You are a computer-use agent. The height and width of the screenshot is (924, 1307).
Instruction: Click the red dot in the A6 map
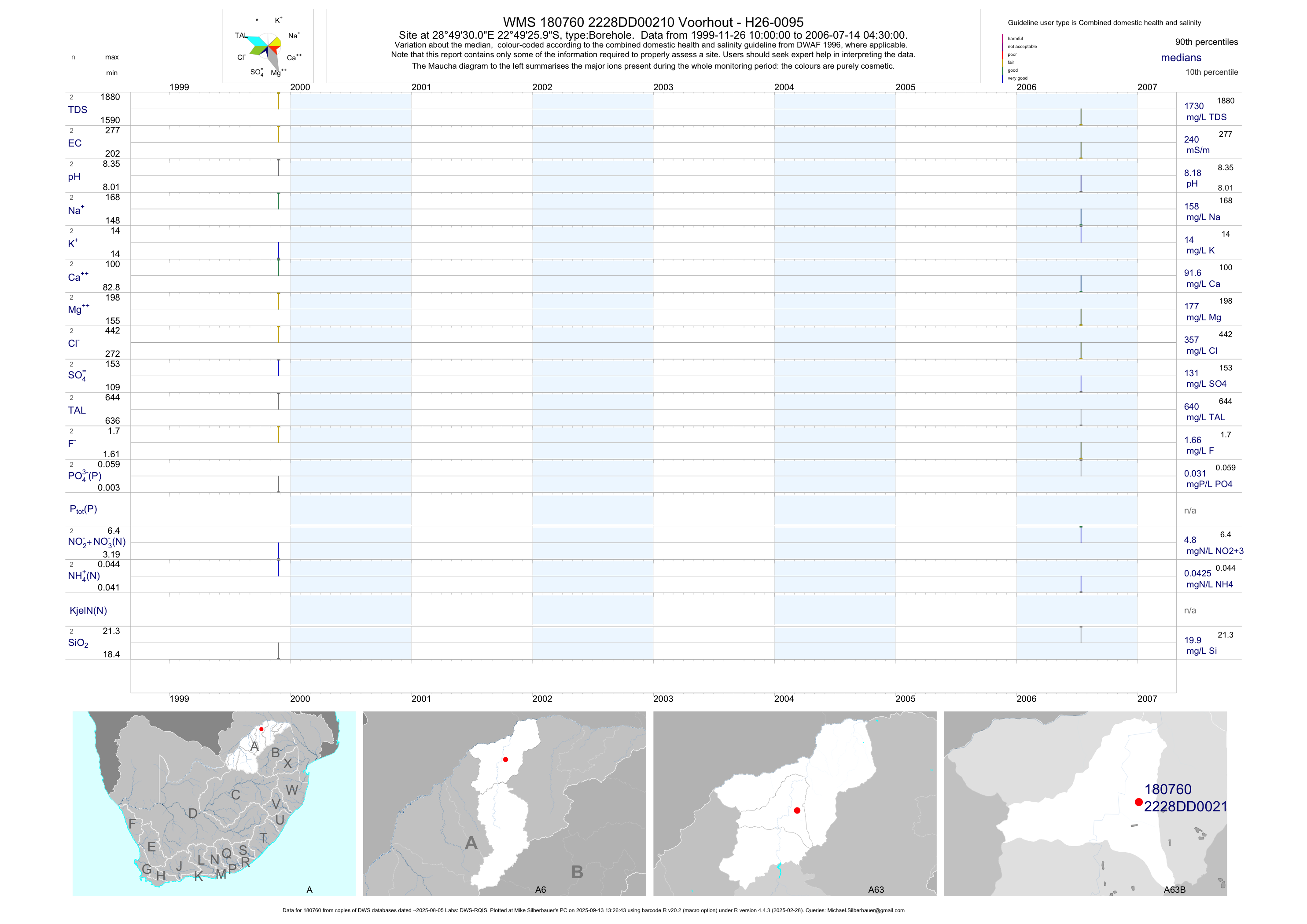pyautogui.click(x=505, y=759)
